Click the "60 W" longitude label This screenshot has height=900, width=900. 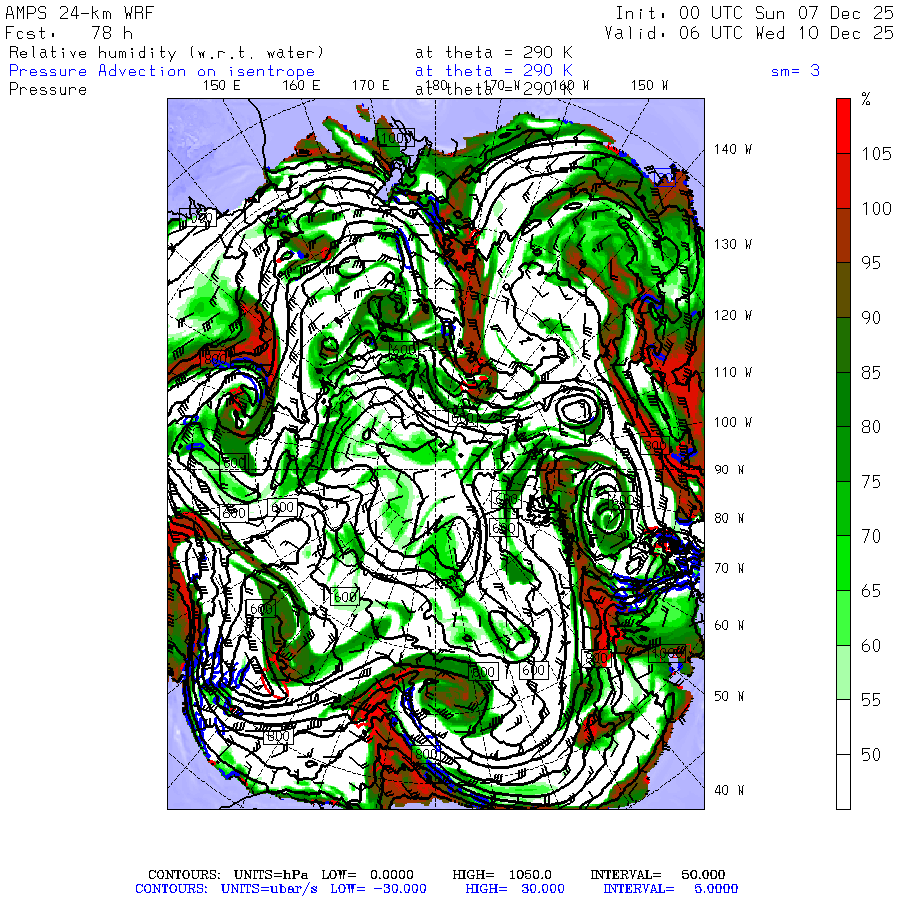[x=729, y=625]
